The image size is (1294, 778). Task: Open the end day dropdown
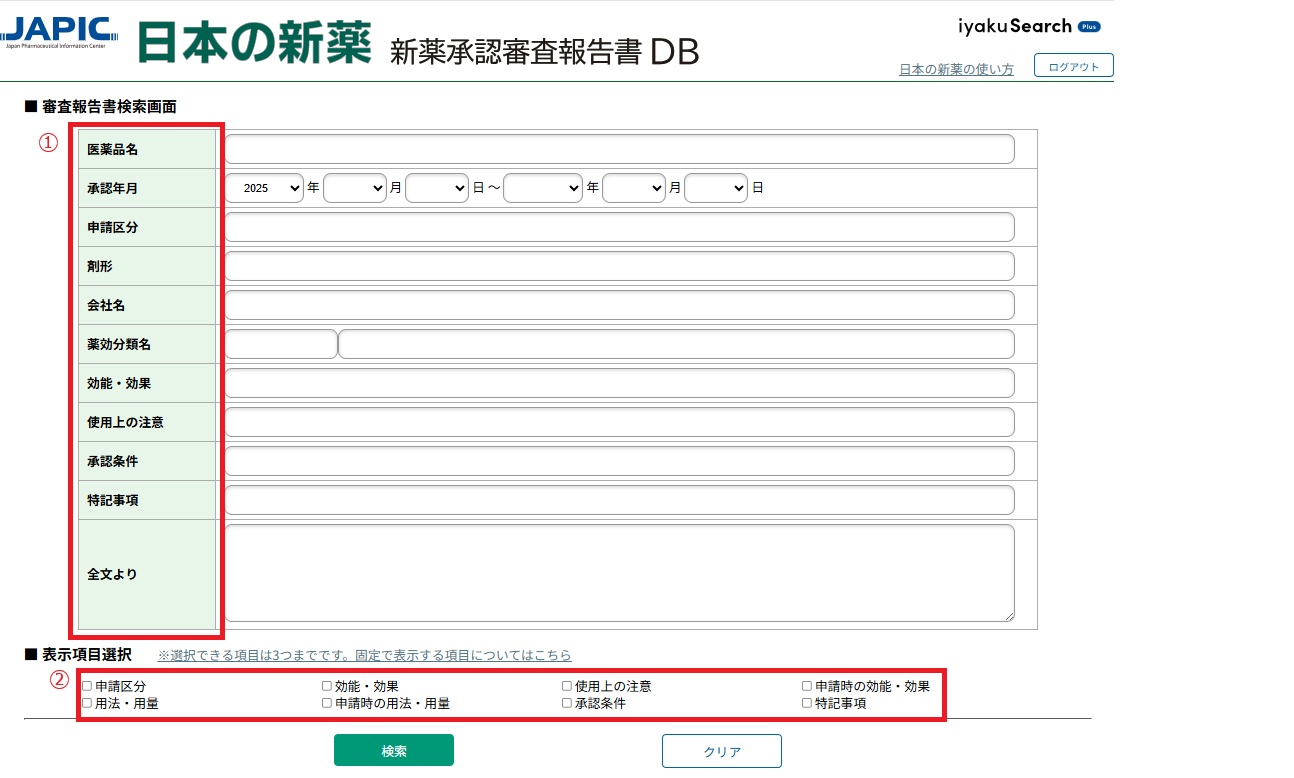tap(716, 188)
